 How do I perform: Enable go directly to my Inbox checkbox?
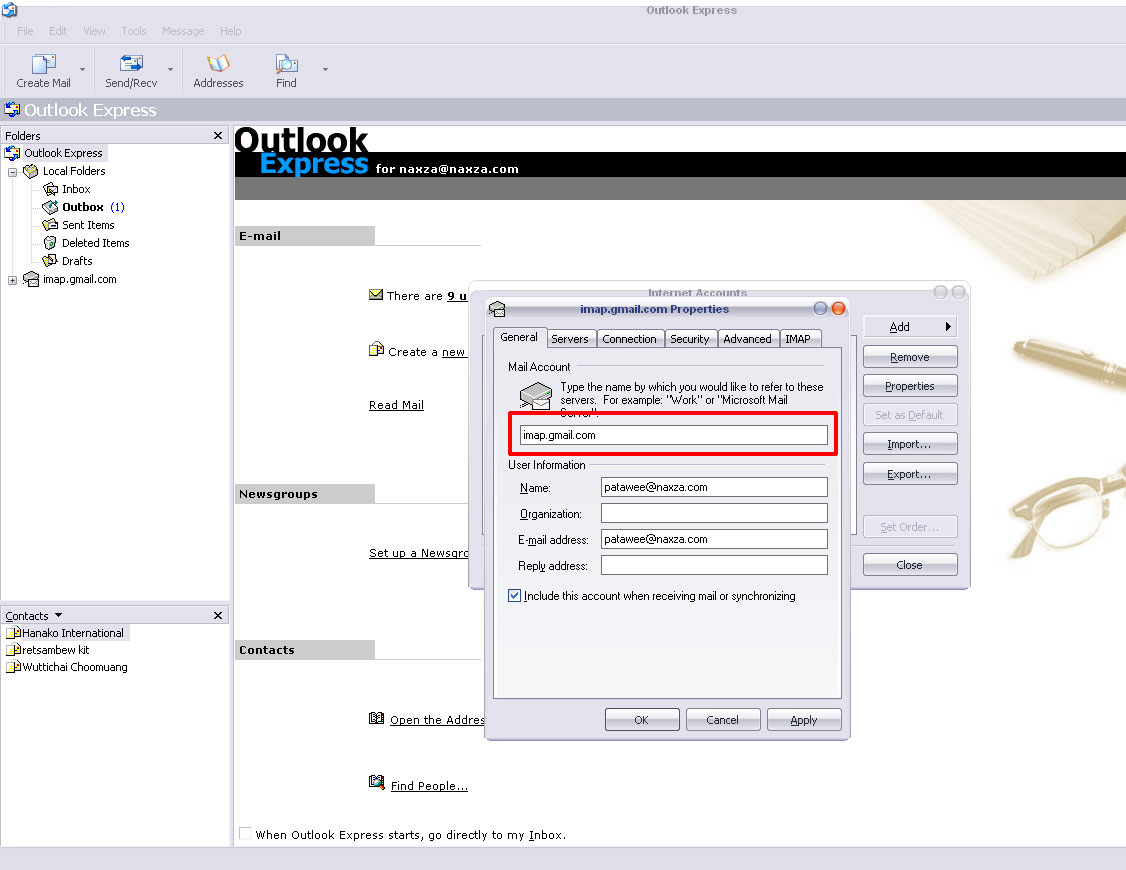245,833
